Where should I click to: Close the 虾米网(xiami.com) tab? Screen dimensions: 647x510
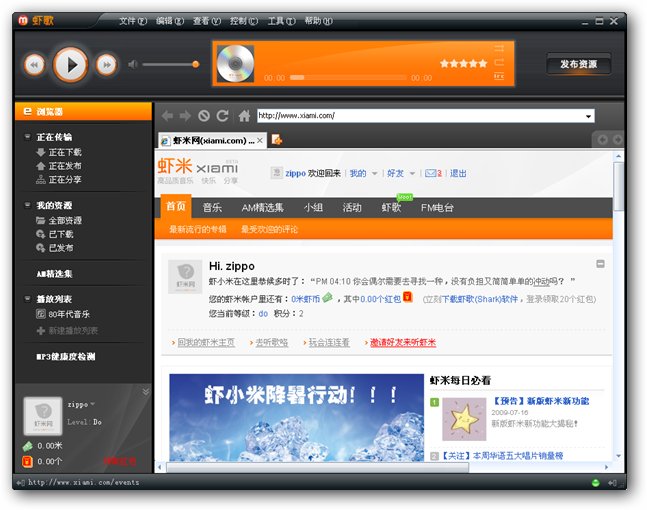click(260, 140)
